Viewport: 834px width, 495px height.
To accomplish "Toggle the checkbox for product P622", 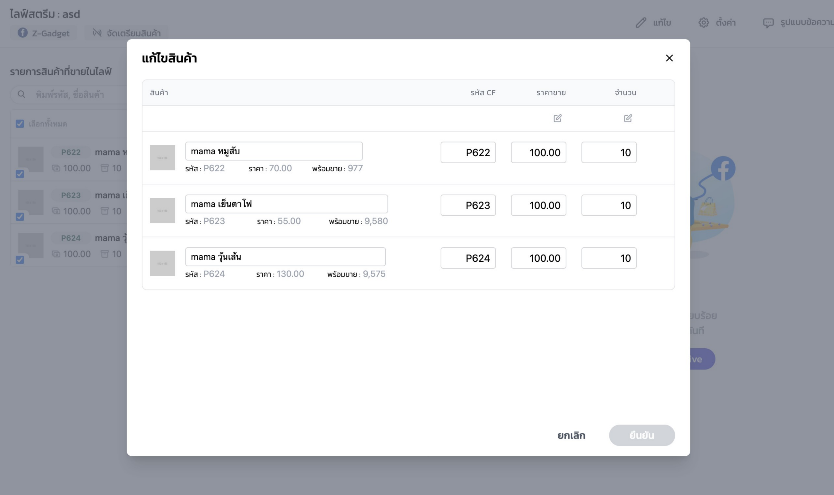I will 20,173.
